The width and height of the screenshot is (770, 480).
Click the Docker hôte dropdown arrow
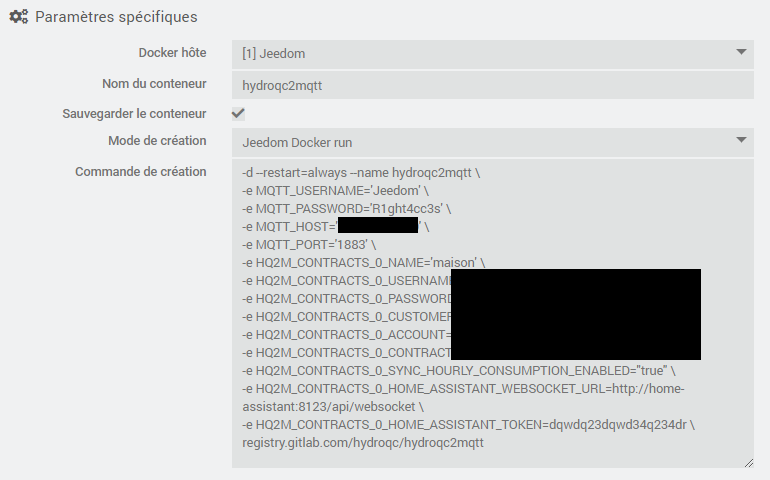(742, 52)
